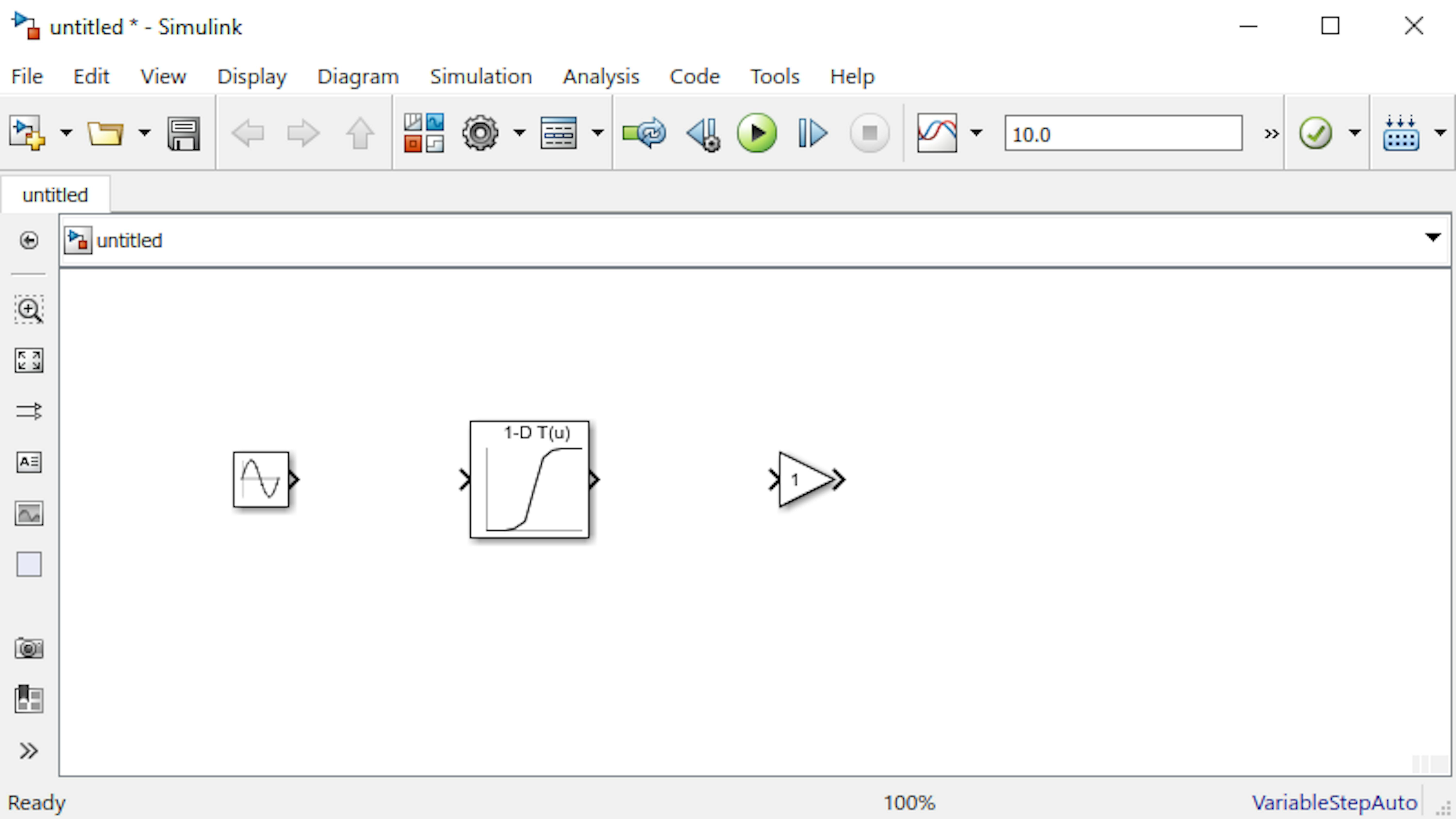Screen dimensions: 1456x819
Task: Select the 1-D Lookup Table block
Action: pyautogui.click(x=529, y=479)
